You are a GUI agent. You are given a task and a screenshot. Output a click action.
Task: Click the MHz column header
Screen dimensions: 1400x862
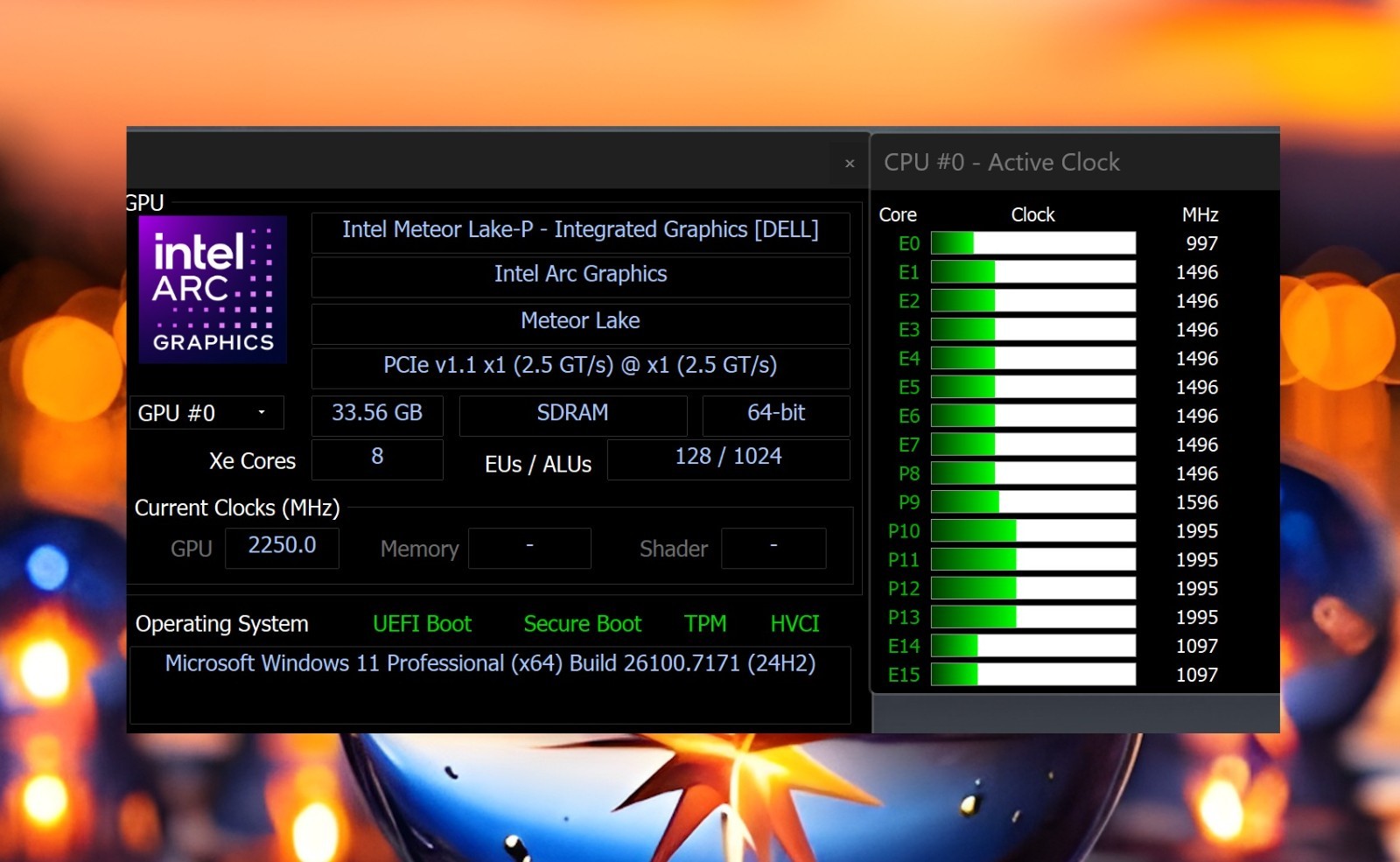point(1200,214)
